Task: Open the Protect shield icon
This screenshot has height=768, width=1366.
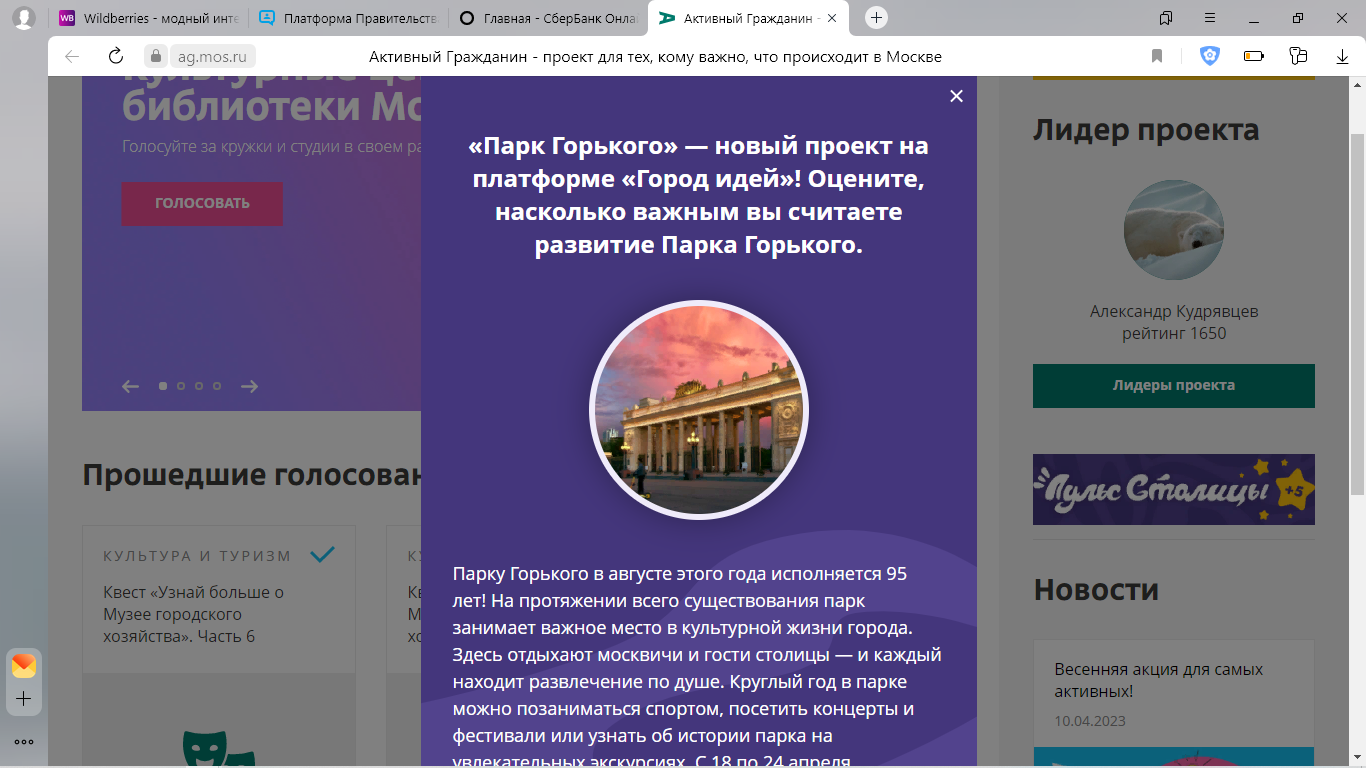Action: coord(1210,56)
